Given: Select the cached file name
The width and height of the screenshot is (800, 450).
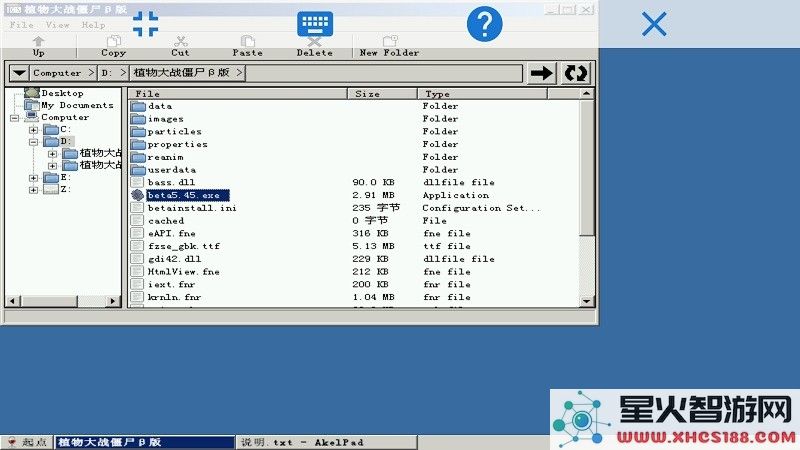Looking at the screenshot, I should pos(166,221).
